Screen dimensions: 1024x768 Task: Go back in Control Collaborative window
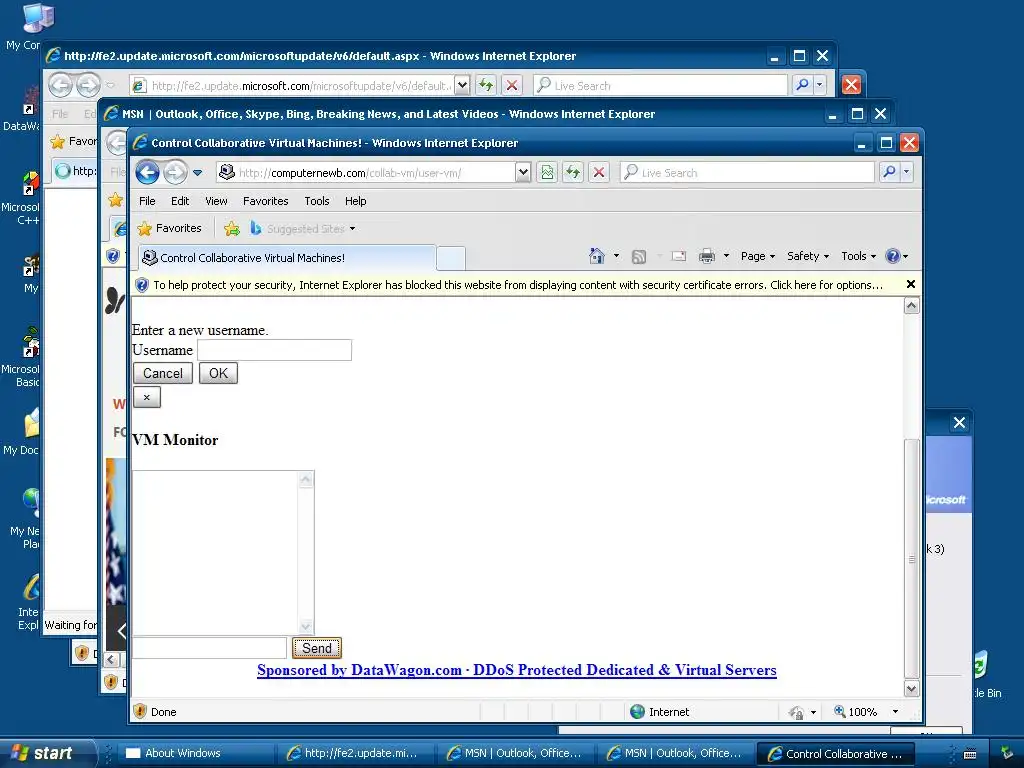148,172
